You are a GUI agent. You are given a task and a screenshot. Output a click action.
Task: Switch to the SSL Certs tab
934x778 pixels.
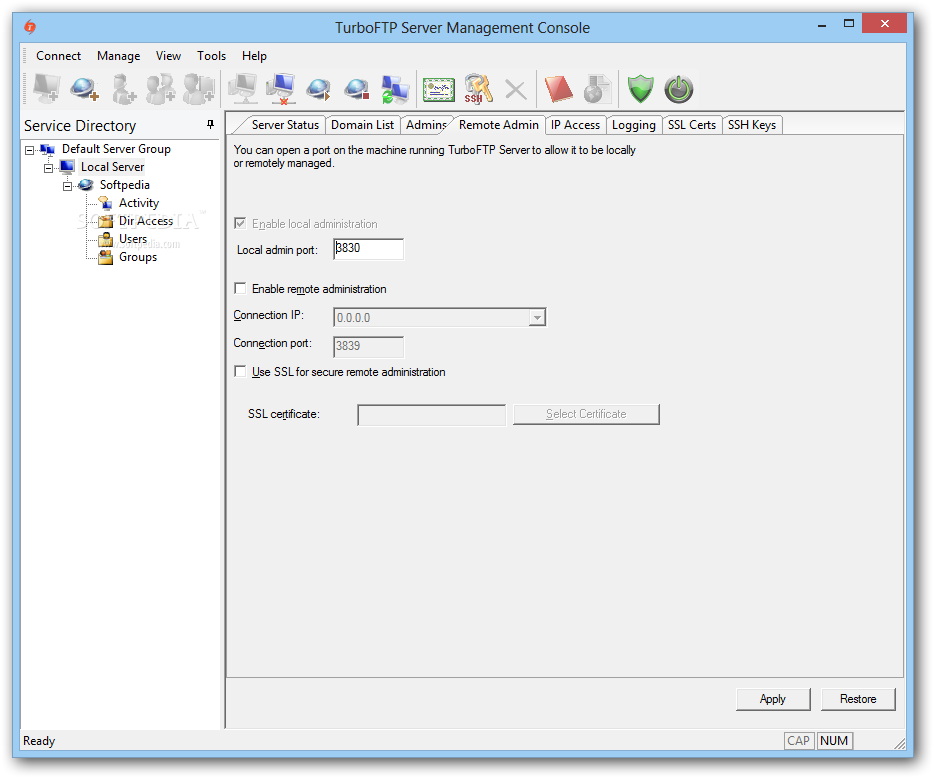(692, 125)
